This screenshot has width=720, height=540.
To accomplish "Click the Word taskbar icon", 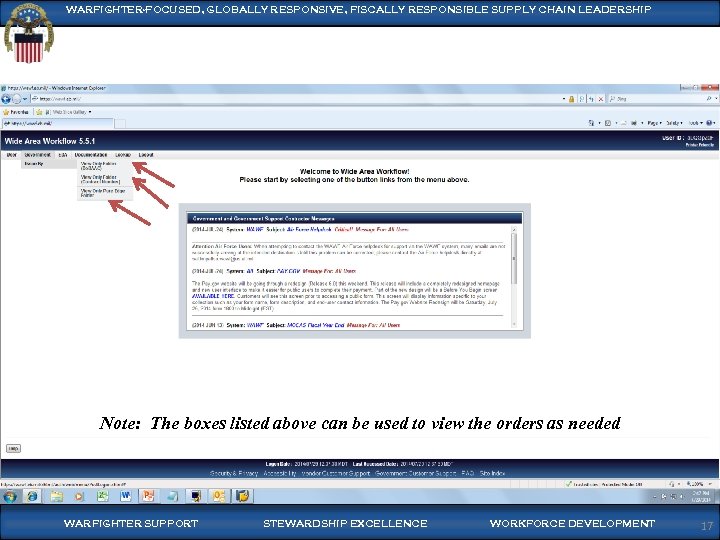I will pyautogui.click(x=125, y=496).
